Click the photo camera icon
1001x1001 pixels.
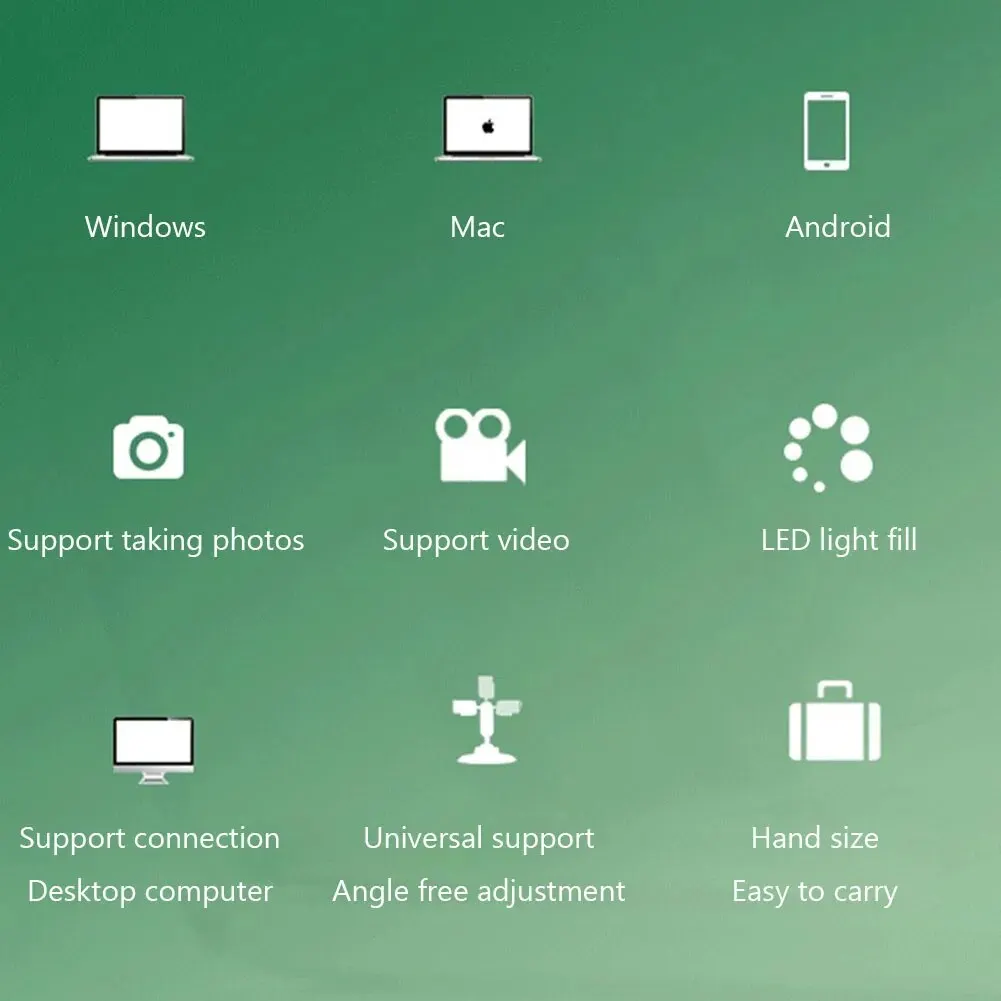149,447
